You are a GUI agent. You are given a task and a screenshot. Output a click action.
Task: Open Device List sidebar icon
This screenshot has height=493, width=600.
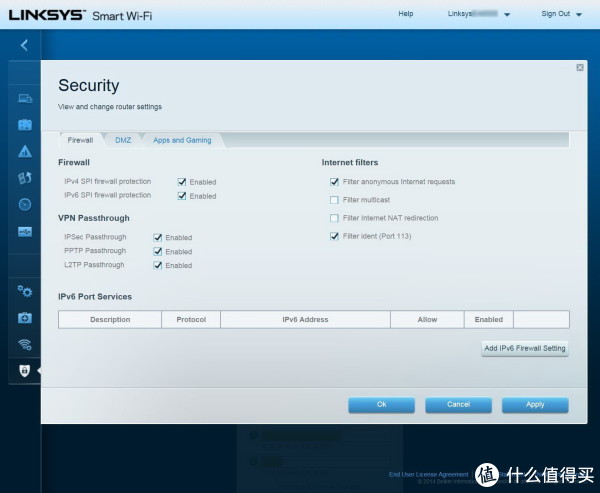[x=25, y=99]
